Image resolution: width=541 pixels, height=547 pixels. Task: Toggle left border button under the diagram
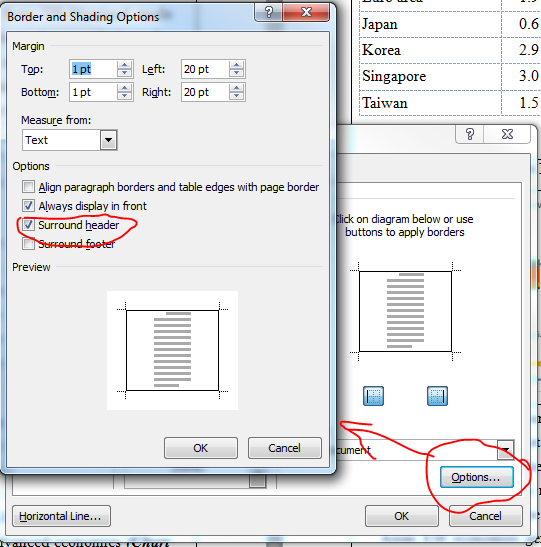pyautogui.click(x=373, y=396)
